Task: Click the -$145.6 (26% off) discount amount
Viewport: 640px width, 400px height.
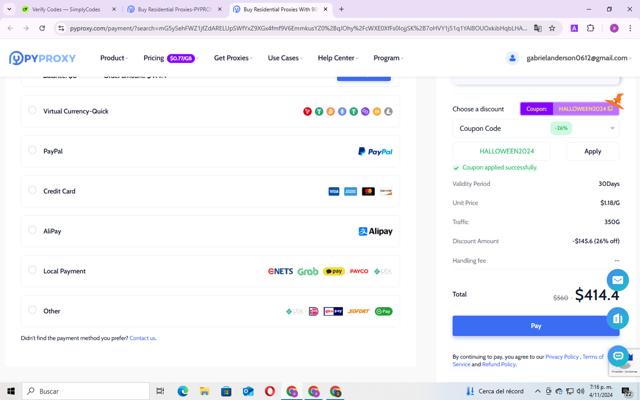Action: pyautogui.click(x=596, y=241)
